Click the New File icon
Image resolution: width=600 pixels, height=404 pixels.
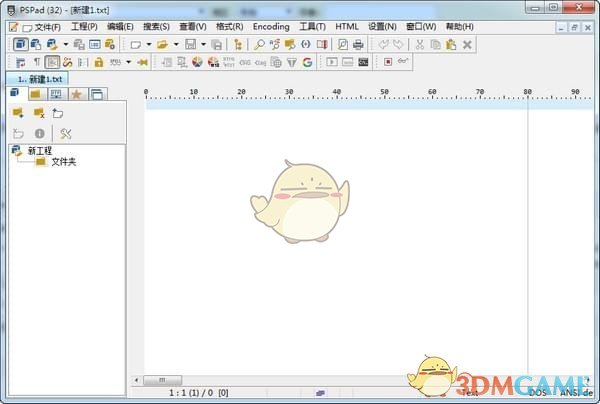[135, 45]
